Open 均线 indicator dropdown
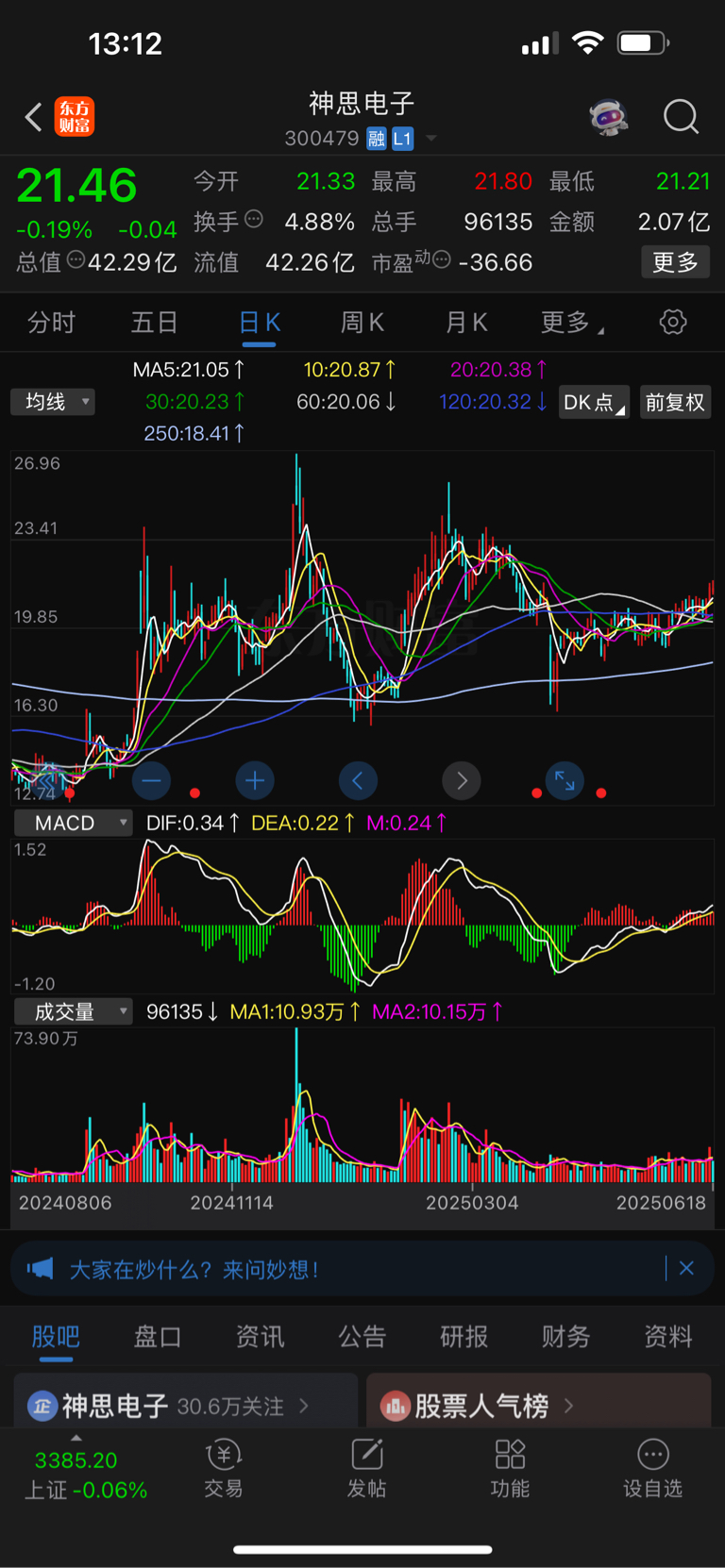 coord(53,402)
